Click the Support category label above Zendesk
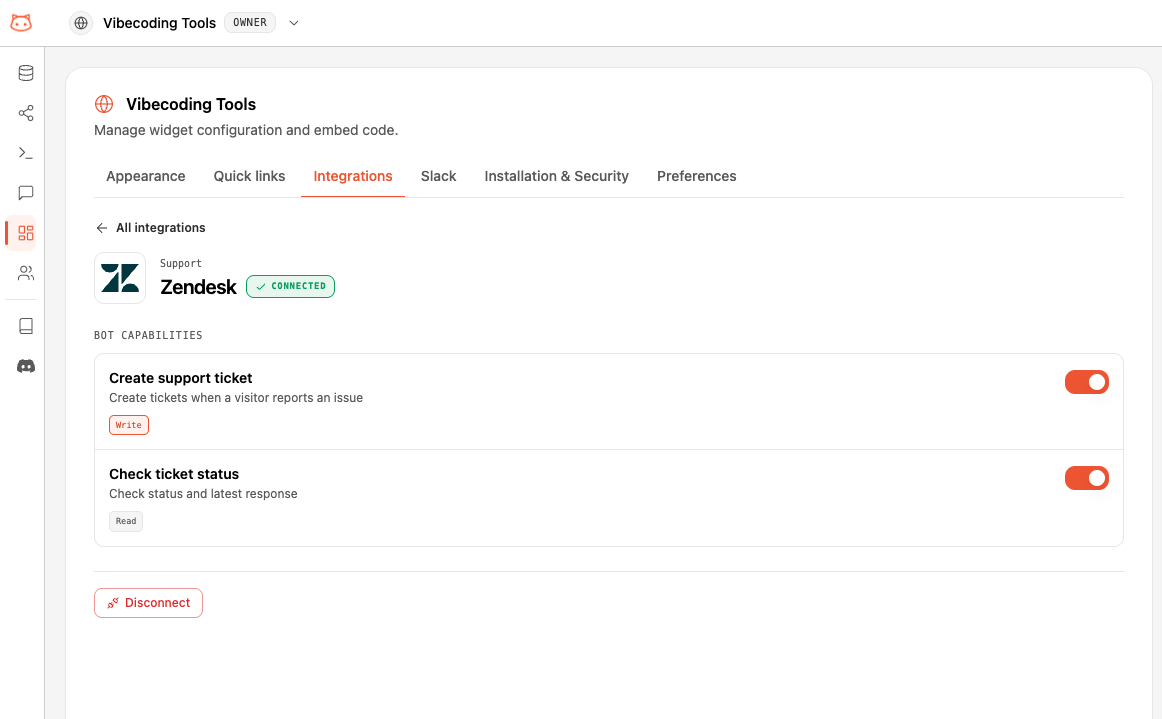 click(x=181, y=263)
